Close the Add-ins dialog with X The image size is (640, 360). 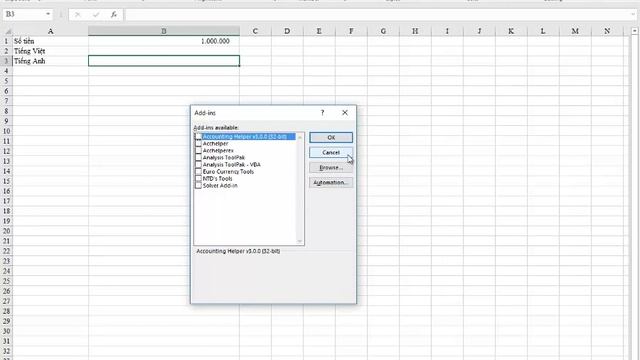345,113
